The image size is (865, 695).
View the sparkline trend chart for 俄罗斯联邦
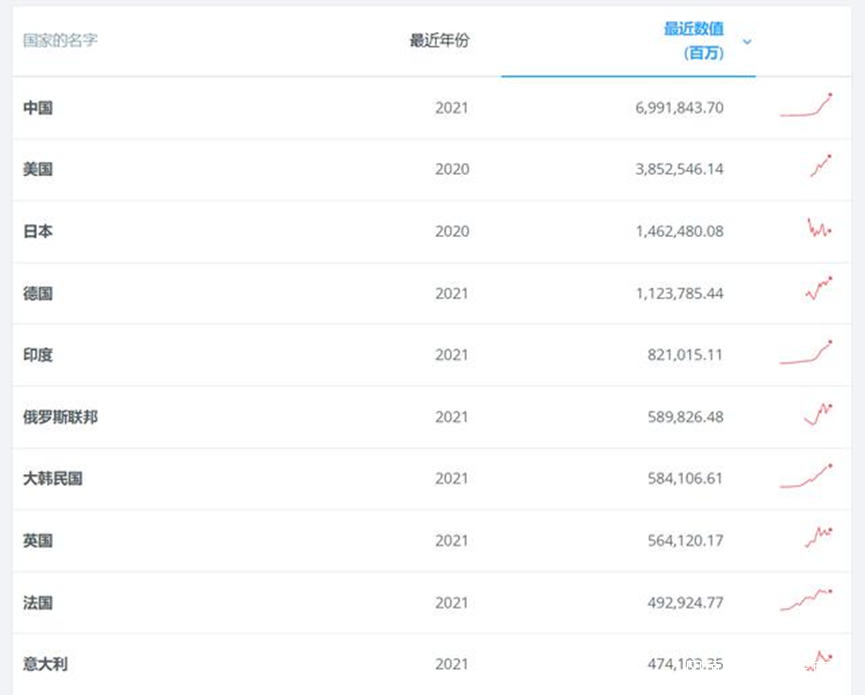[818, 414]
